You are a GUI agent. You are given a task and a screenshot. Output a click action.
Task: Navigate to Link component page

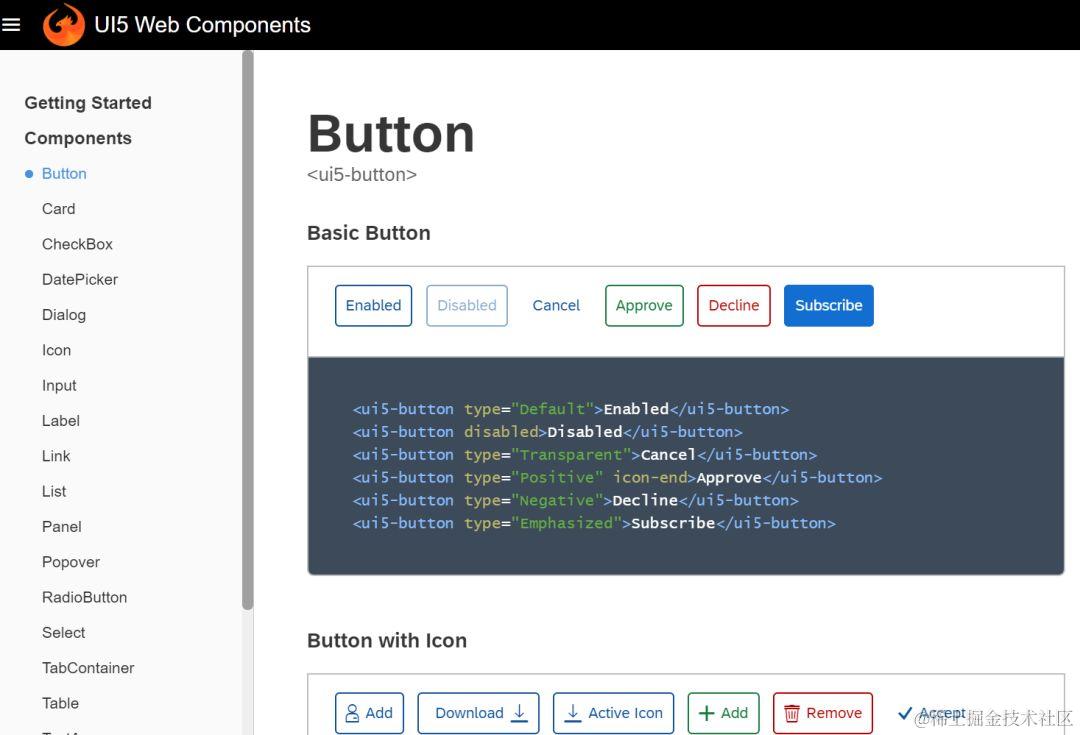click(x=56, y=456)
